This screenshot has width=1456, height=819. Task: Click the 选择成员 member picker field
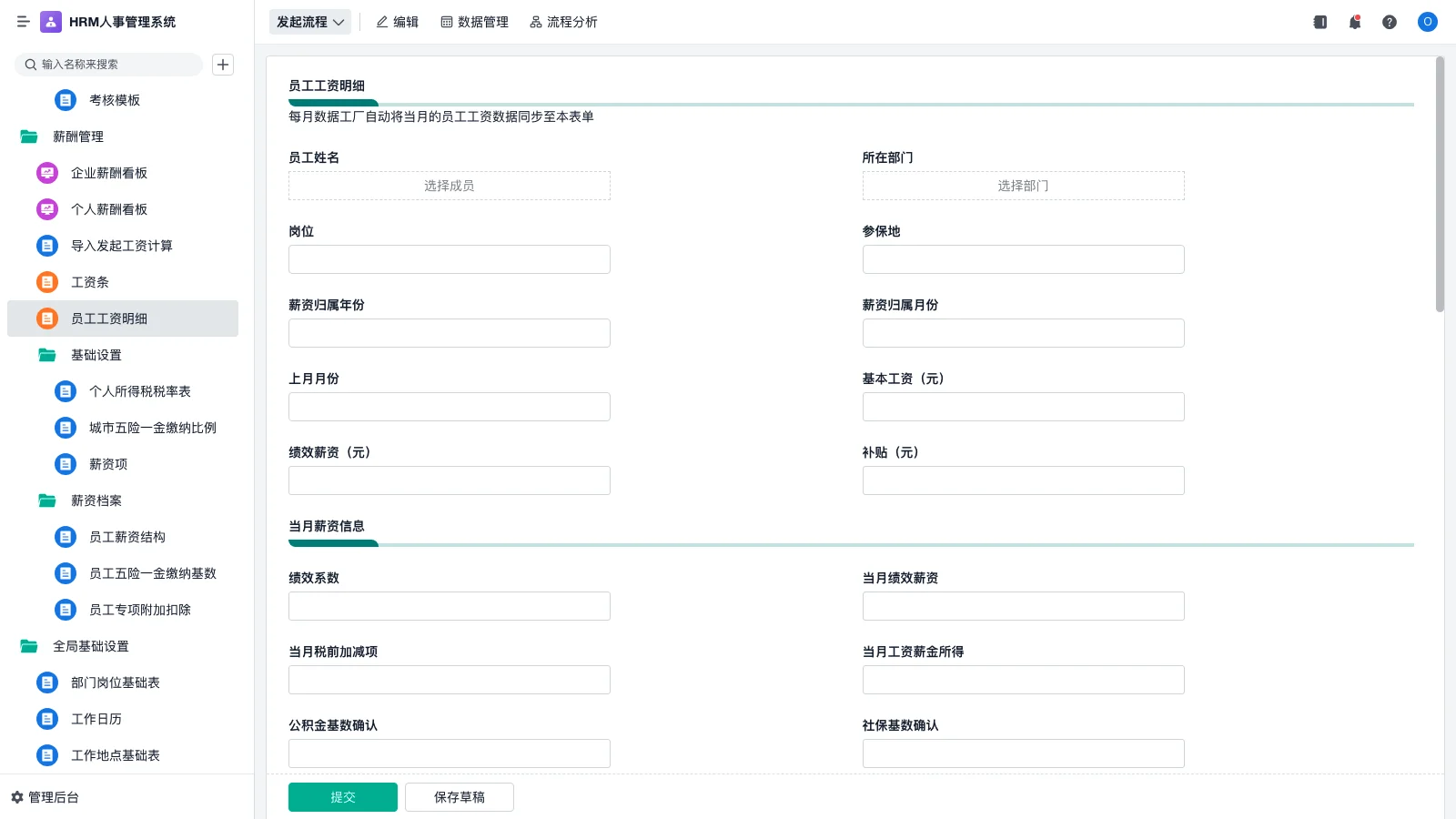pos(449,185)
